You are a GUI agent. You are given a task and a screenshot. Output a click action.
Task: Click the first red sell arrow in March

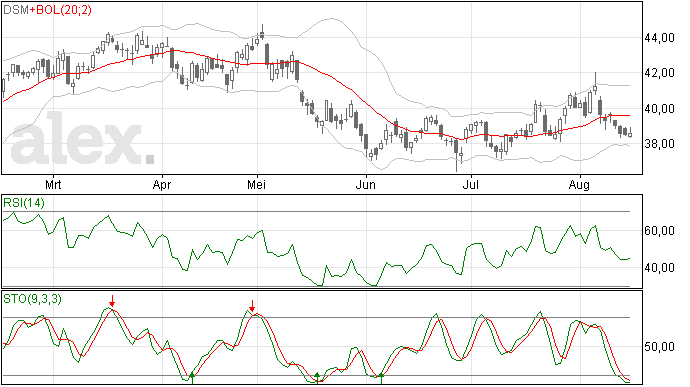(112, 301)
